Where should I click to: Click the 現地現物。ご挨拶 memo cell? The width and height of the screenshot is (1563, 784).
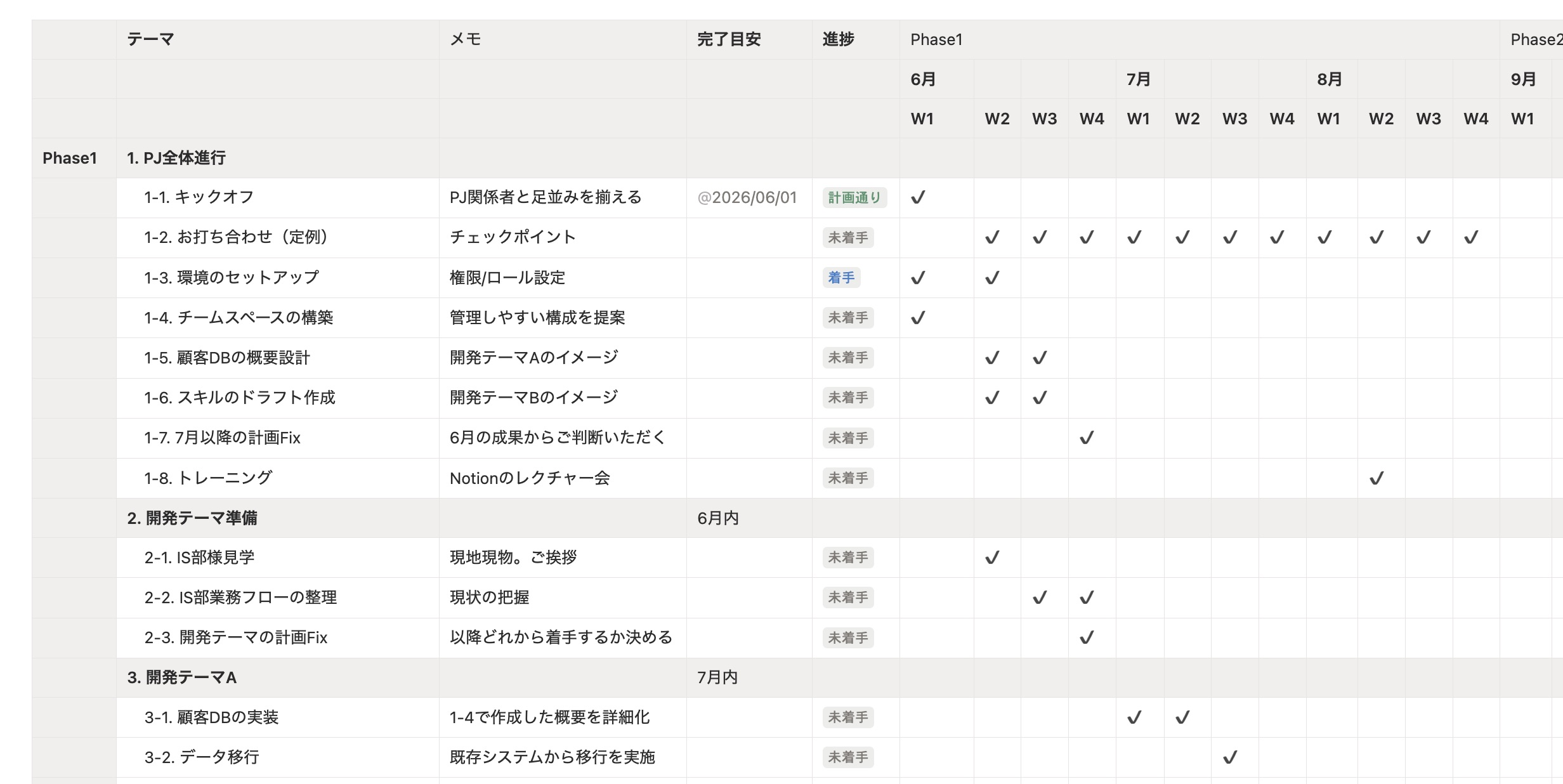pos(563,558)
